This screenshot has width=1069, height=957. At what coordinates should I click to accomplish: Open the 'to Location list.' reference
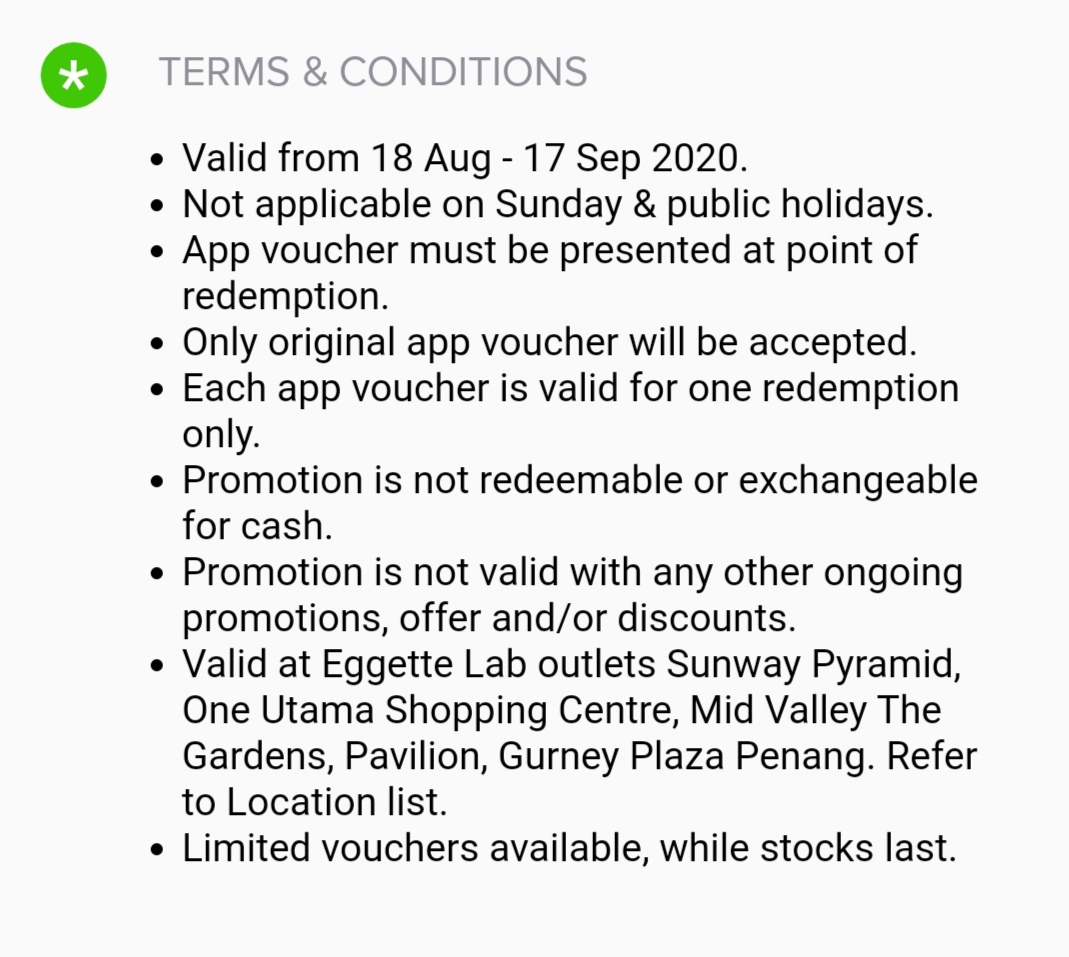314,802
